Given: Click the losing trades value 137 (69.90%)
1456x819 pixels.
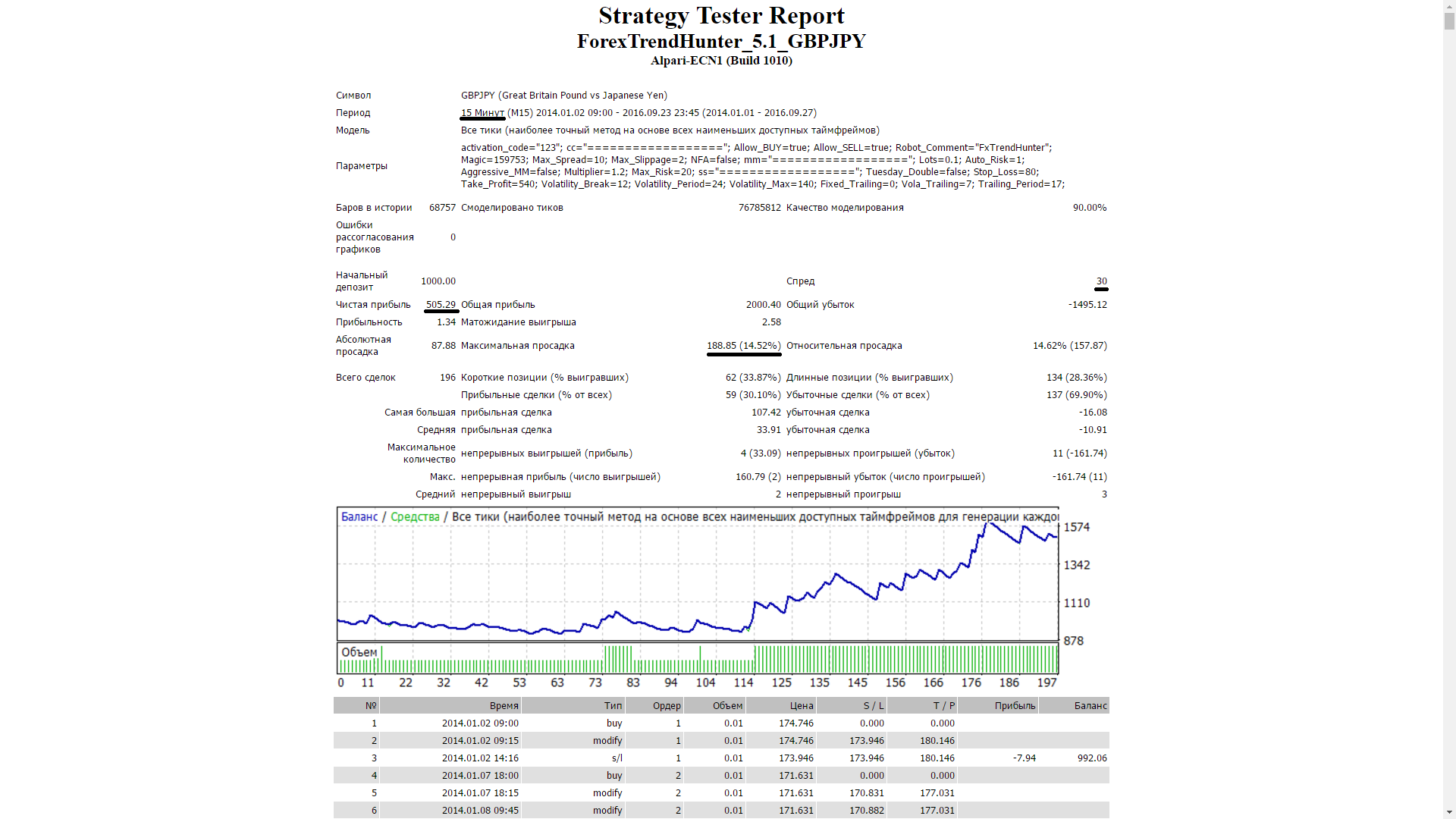Looking at the screenshot, I should [x=1077, y=395].
